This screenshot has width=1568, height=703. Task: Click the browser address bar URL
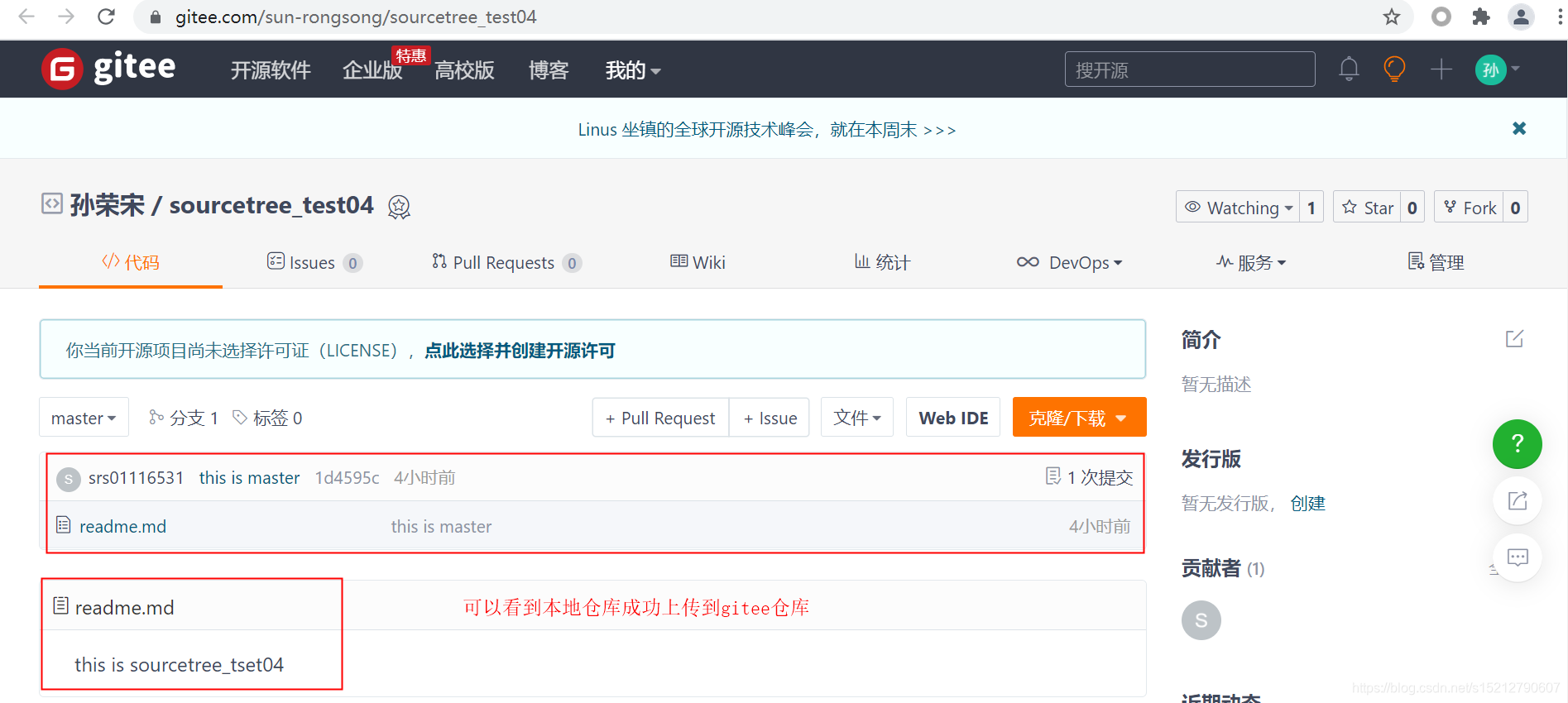pos(356,17)
